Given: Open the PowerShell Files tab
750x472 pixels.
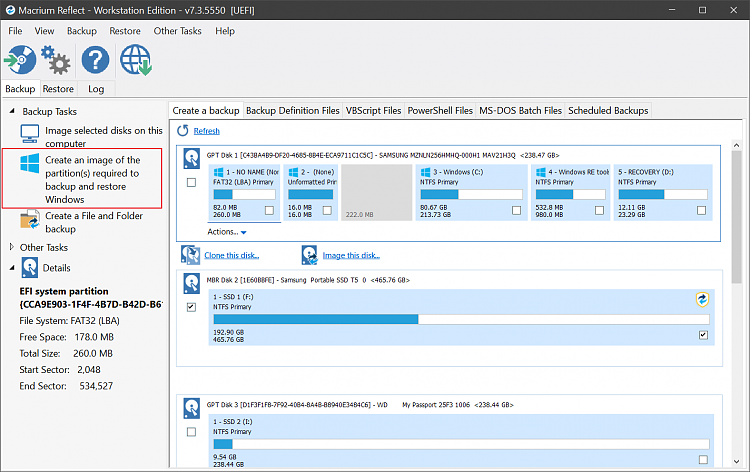Looking at the screenshot, I should click(440, 110).
